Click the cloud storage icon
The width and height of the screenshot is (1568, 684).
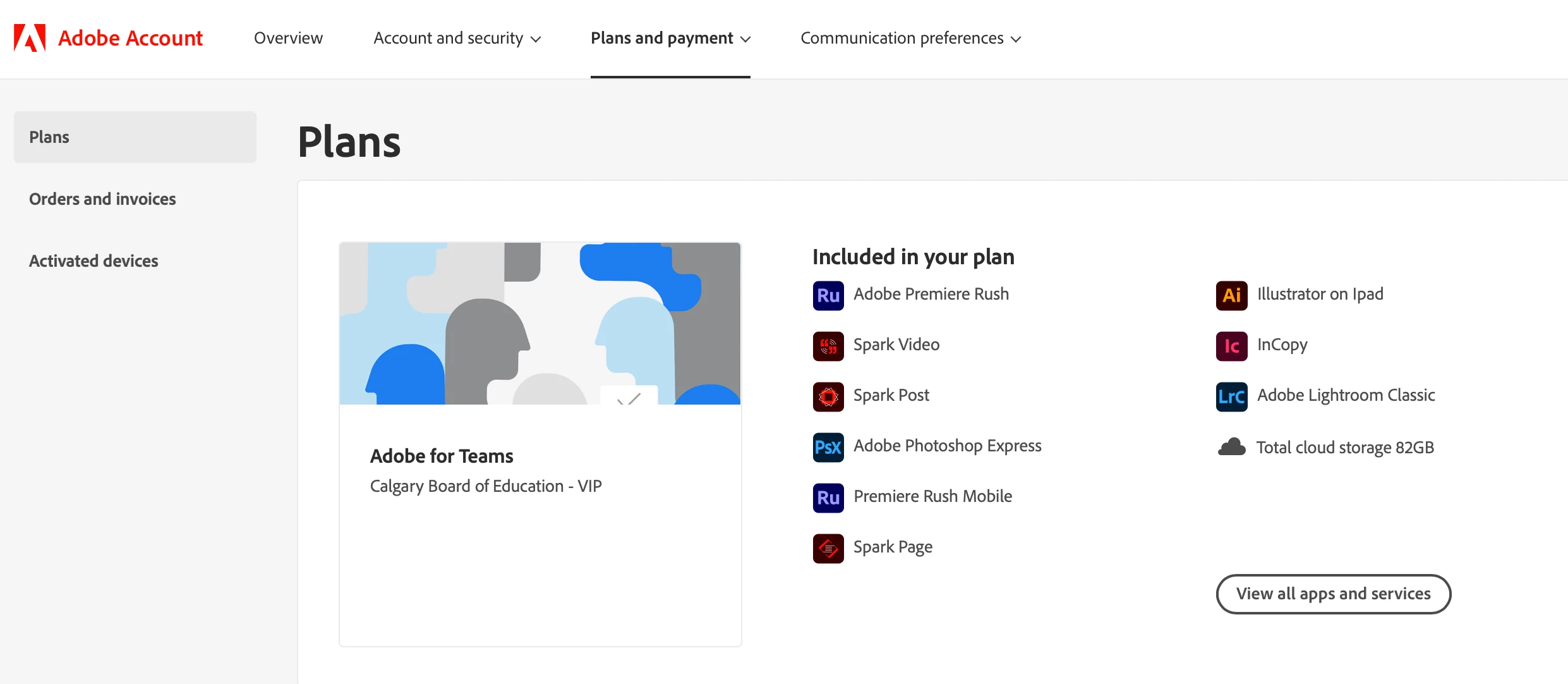[1231, 447]
